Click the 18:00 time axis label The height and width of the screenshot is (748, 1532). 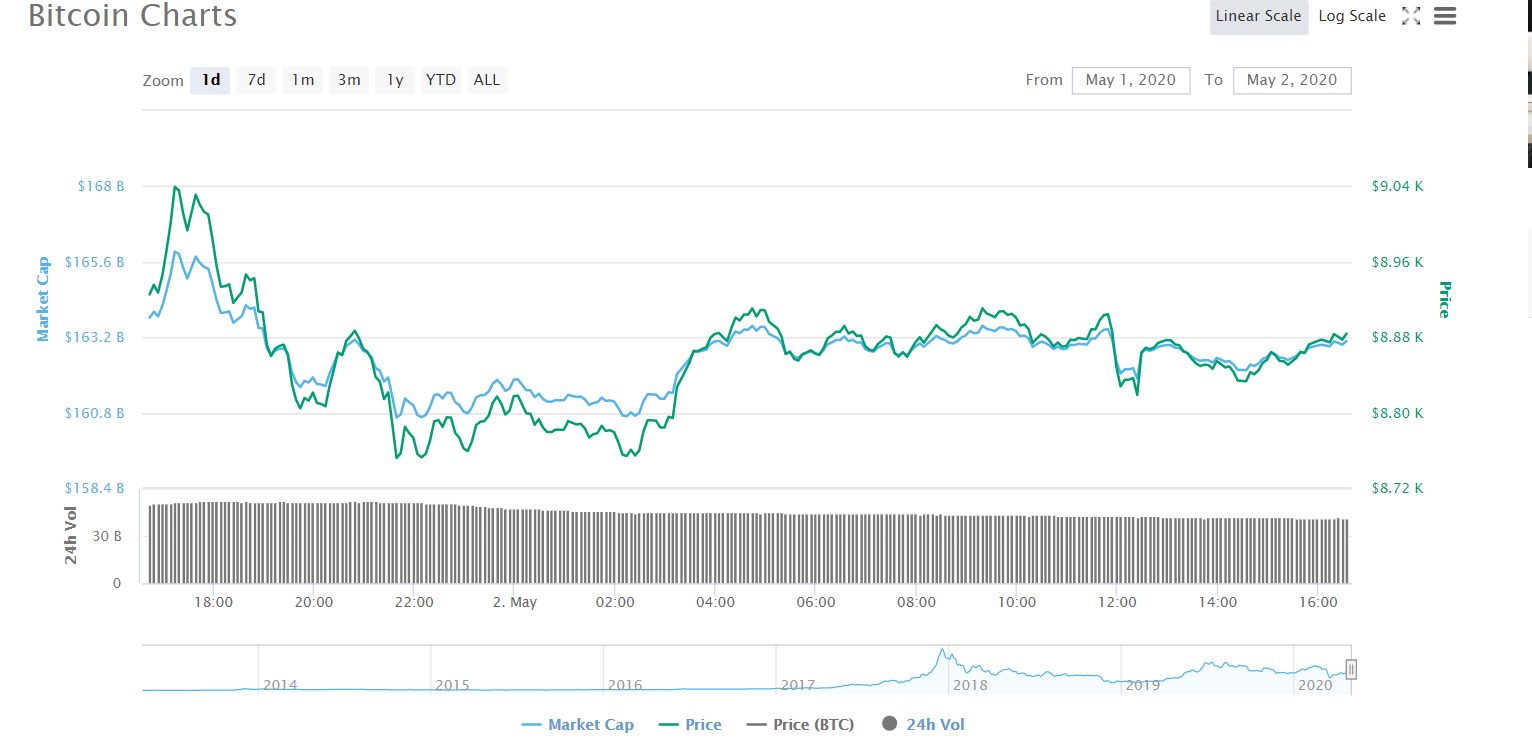214,602
